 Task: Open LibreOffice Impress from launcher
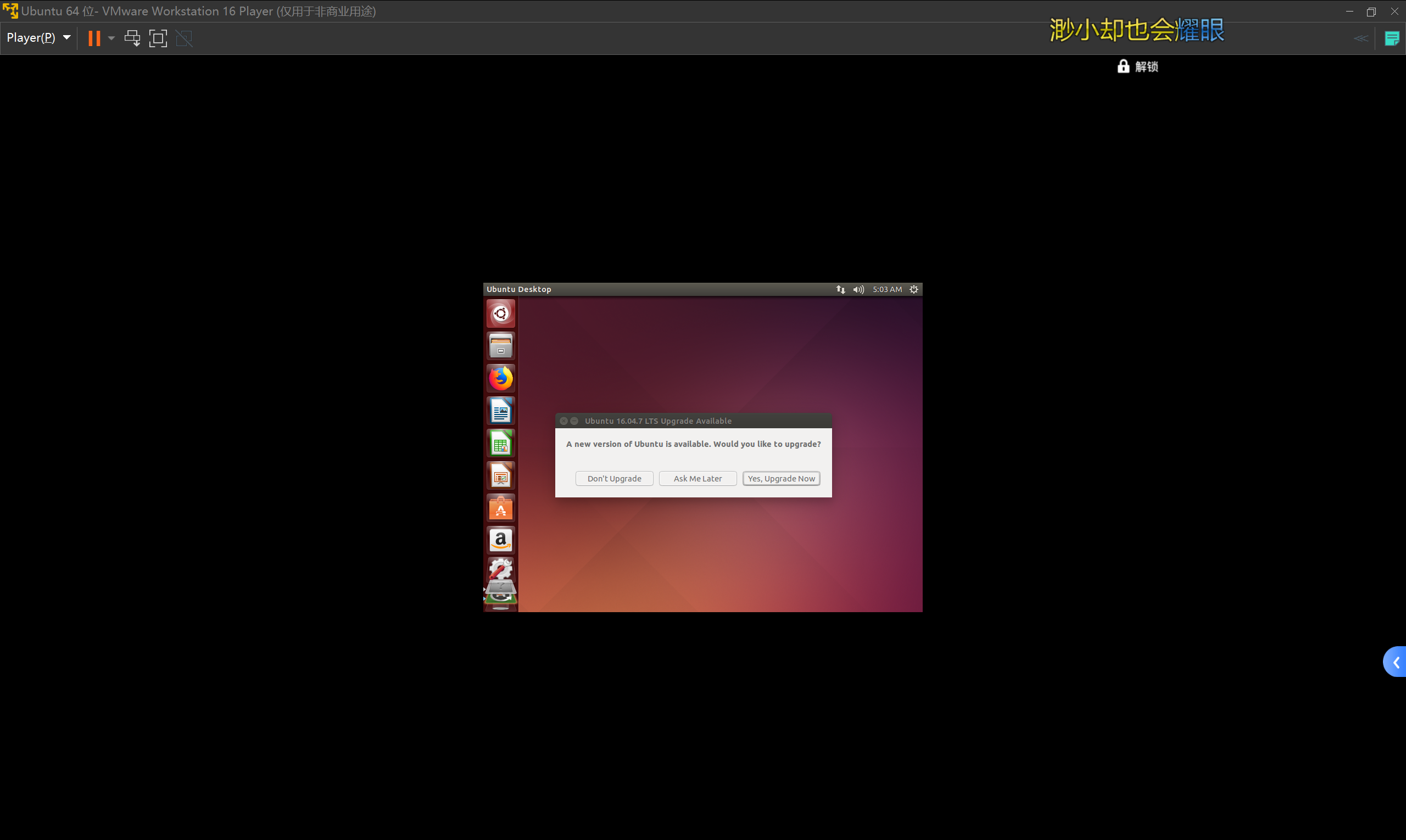click(500, 475)
